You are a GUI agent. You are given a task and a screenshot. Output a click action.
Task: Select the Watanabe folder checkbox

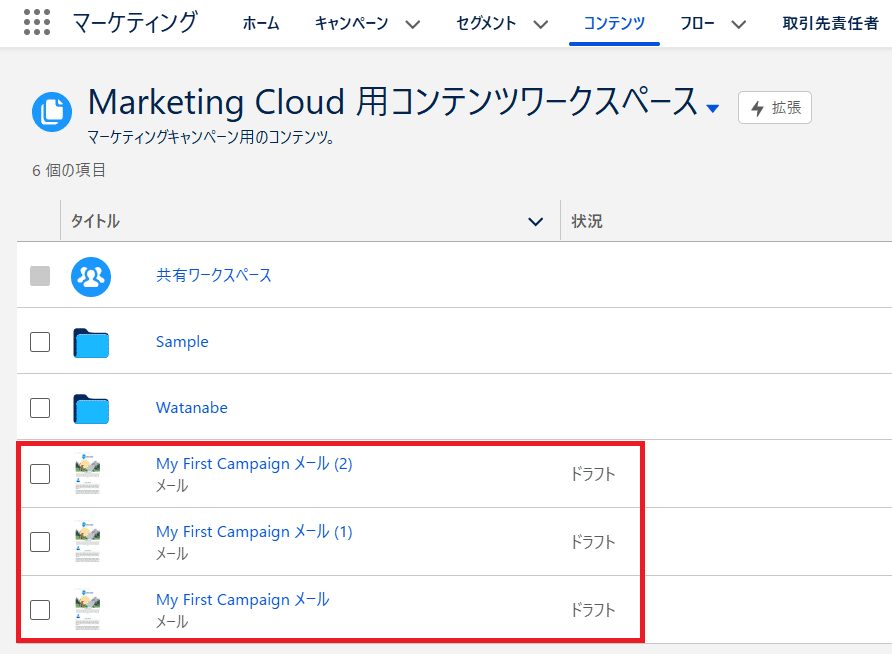[40, 408]
